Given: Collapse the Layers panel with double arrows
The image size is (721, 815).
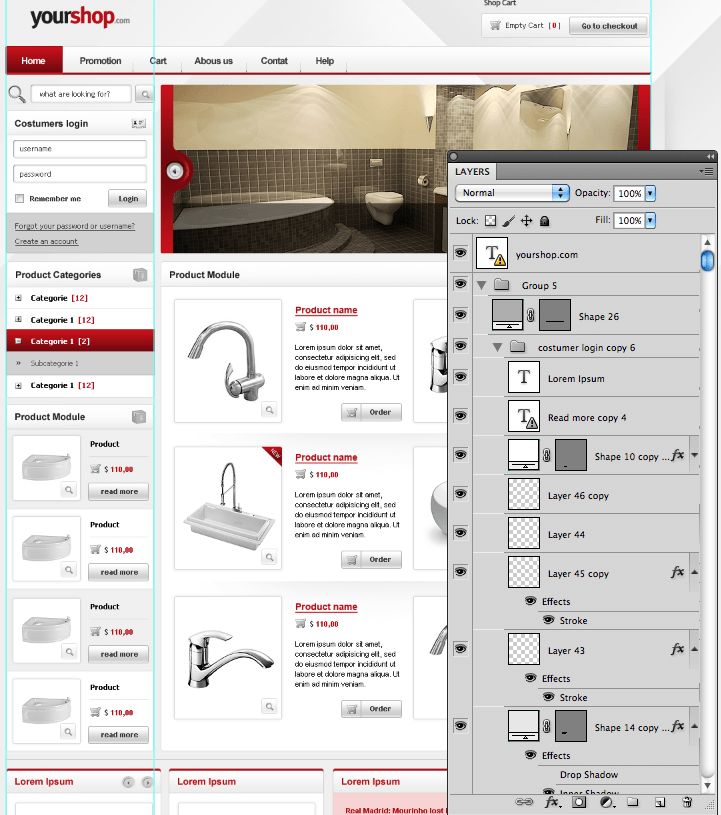Looking at the screenshot, I should [x=710, y=156].
